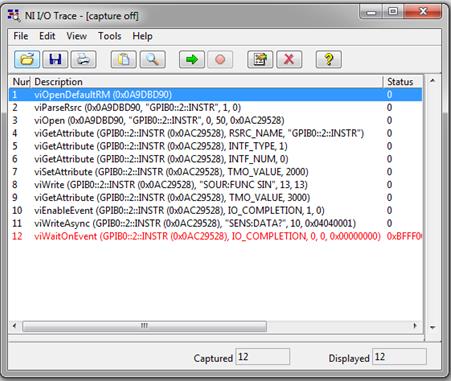Click the Captured count field
The height and width of the screenshot is (381, 451).
tap(263, 357)
